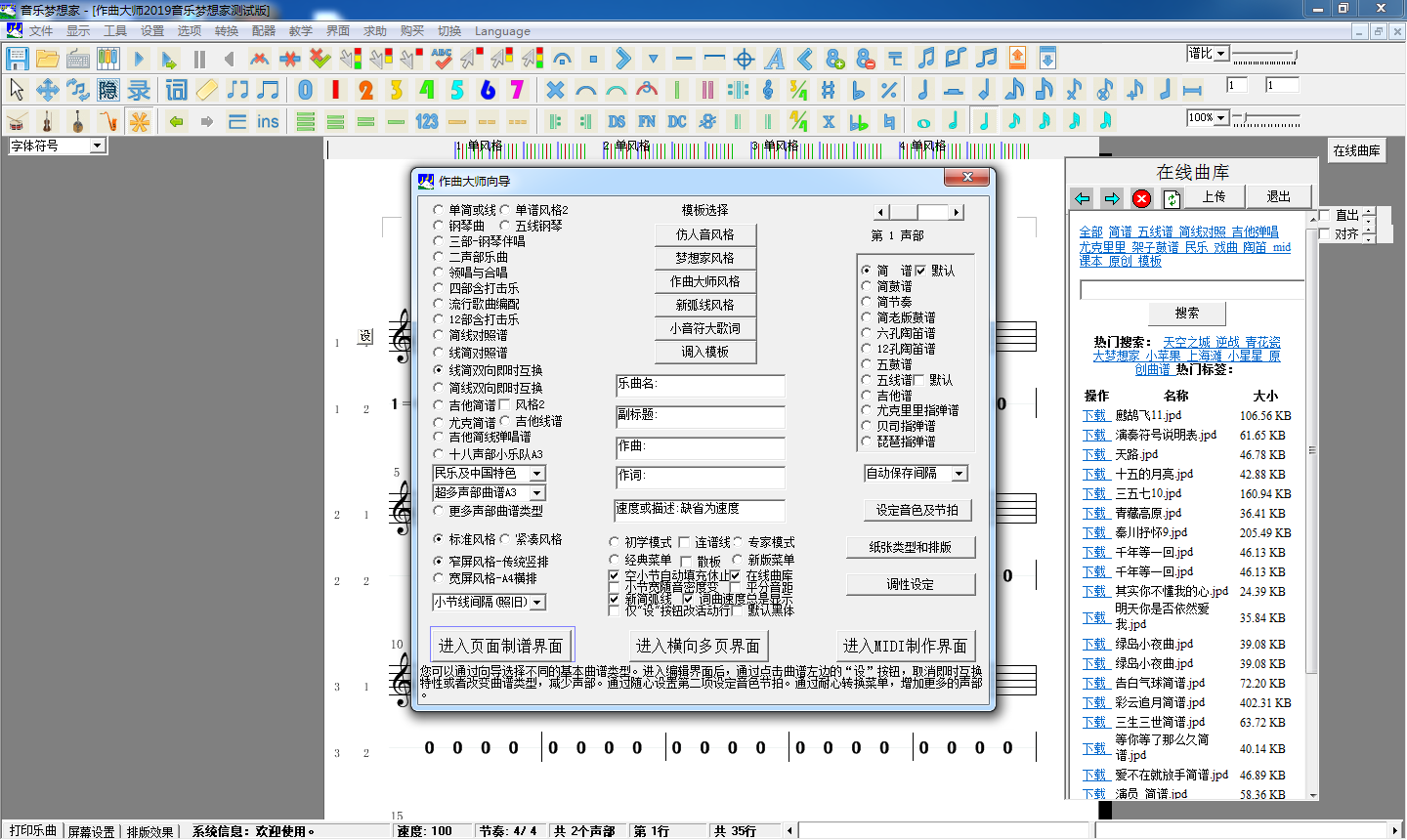Click the 进入页面制谱界面 button
This screenshot has height=840, width=1407.
click(x=500, y=646)
